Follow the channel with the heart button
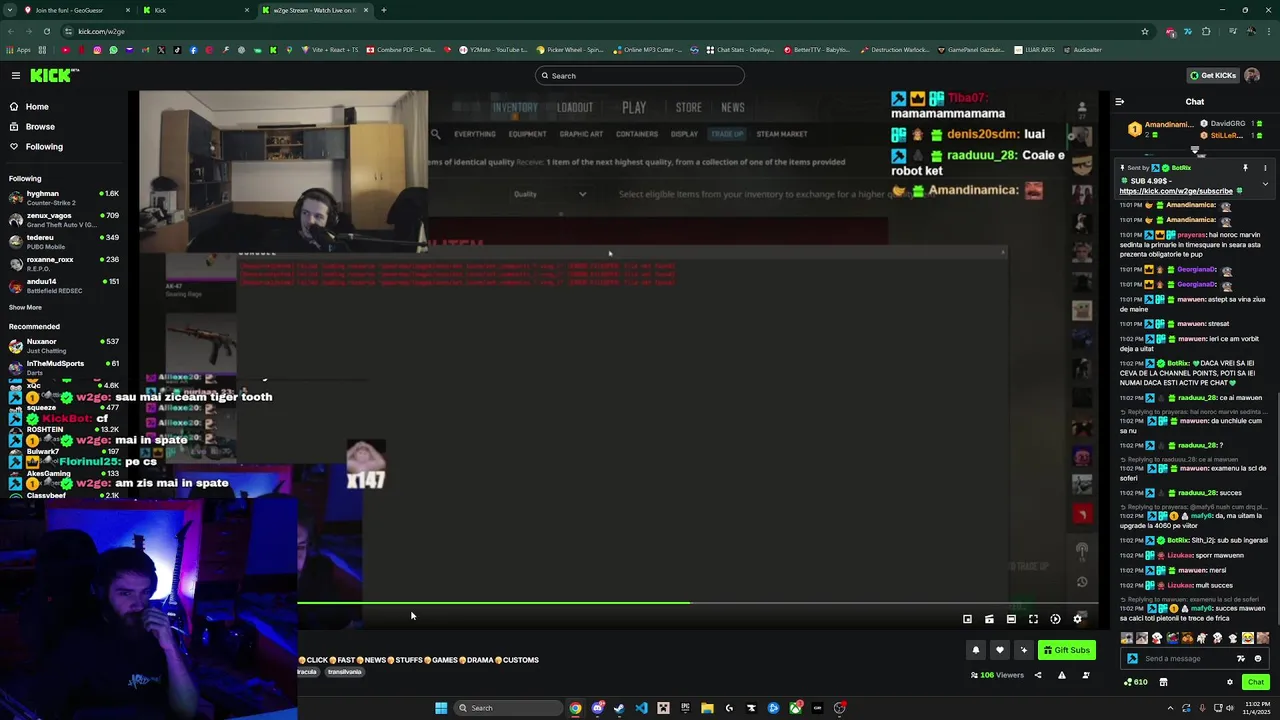The image size is (1280, 720). (x=999, y=650)
